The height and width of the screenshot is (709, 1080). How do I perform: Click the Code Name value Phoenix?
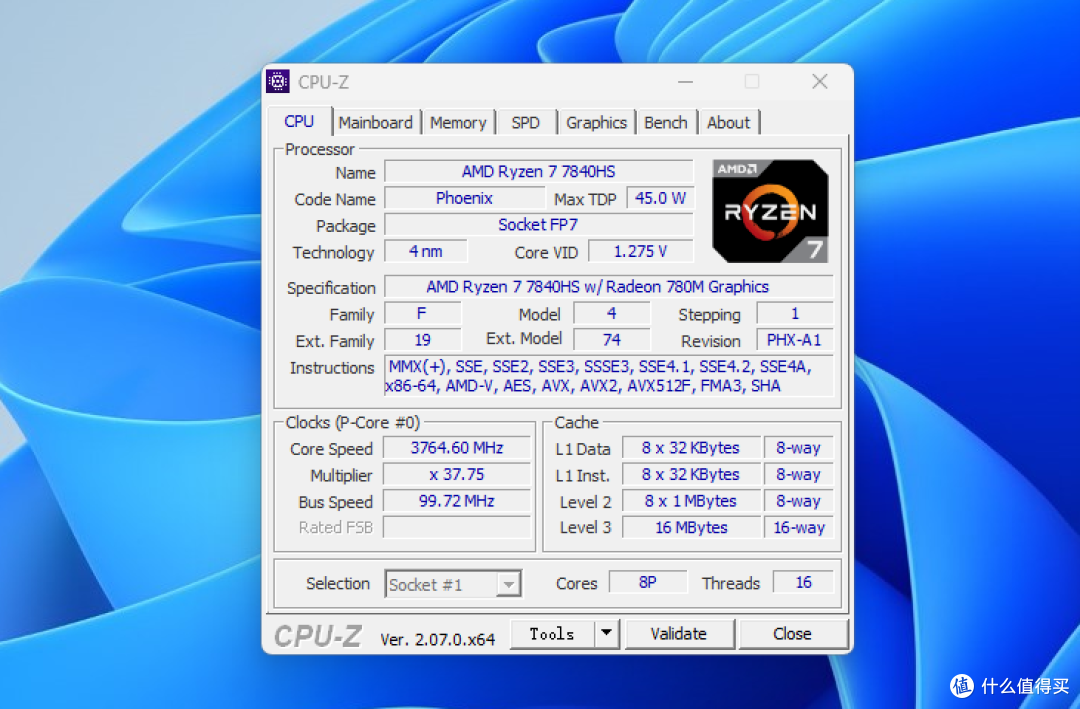[464, 198]
